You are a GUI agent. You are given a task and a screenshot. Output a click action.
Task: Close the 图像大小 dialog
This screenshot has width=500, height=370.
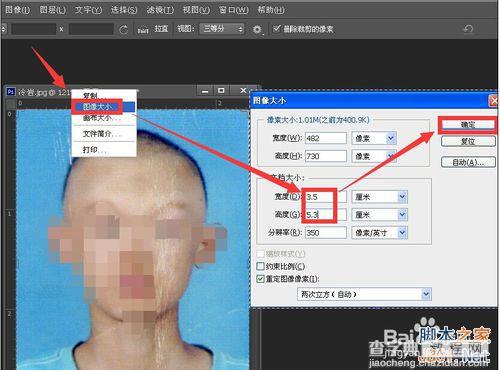click(493, 101)
